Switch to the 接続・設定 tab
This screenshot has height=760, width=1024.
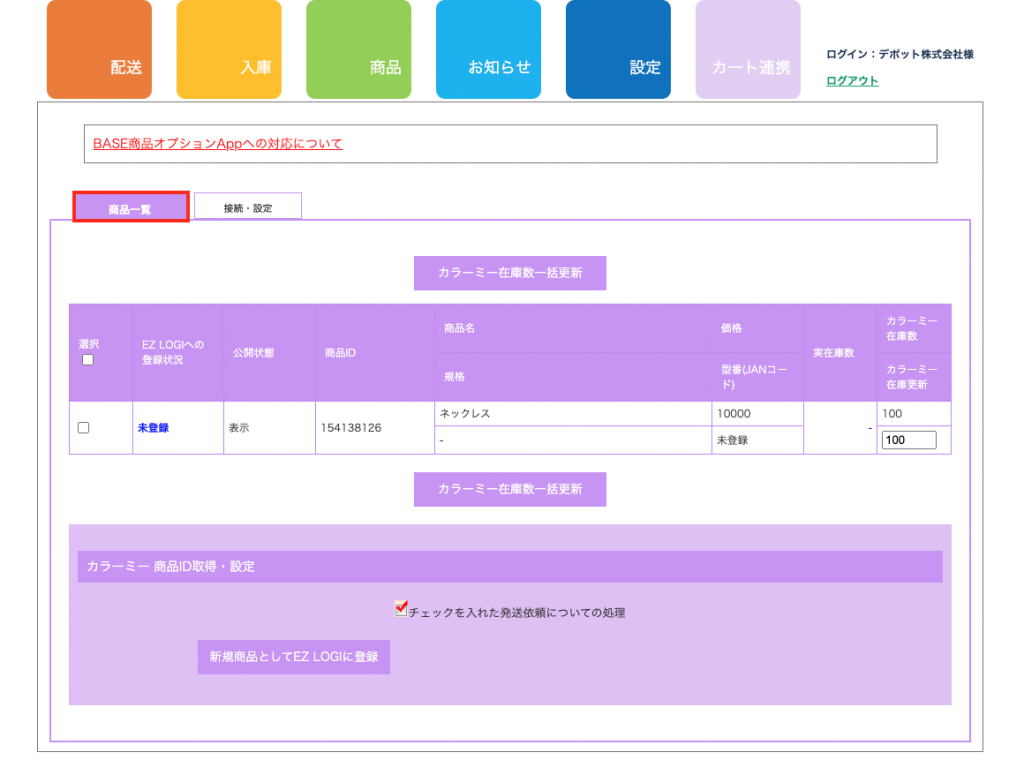(x=248, y=208)
